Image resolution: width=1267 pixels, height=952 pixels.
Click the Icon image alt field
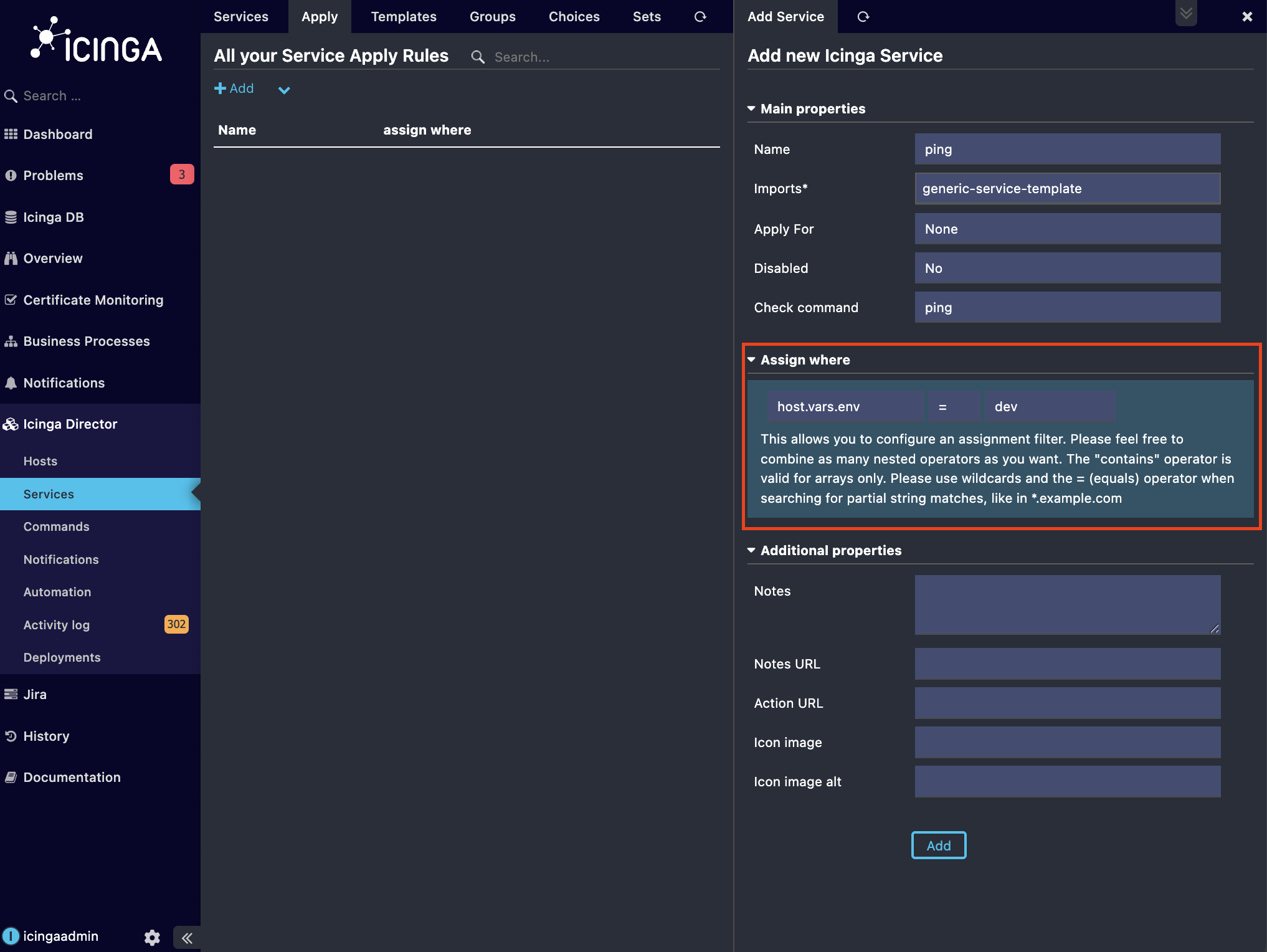point(1068,781)
